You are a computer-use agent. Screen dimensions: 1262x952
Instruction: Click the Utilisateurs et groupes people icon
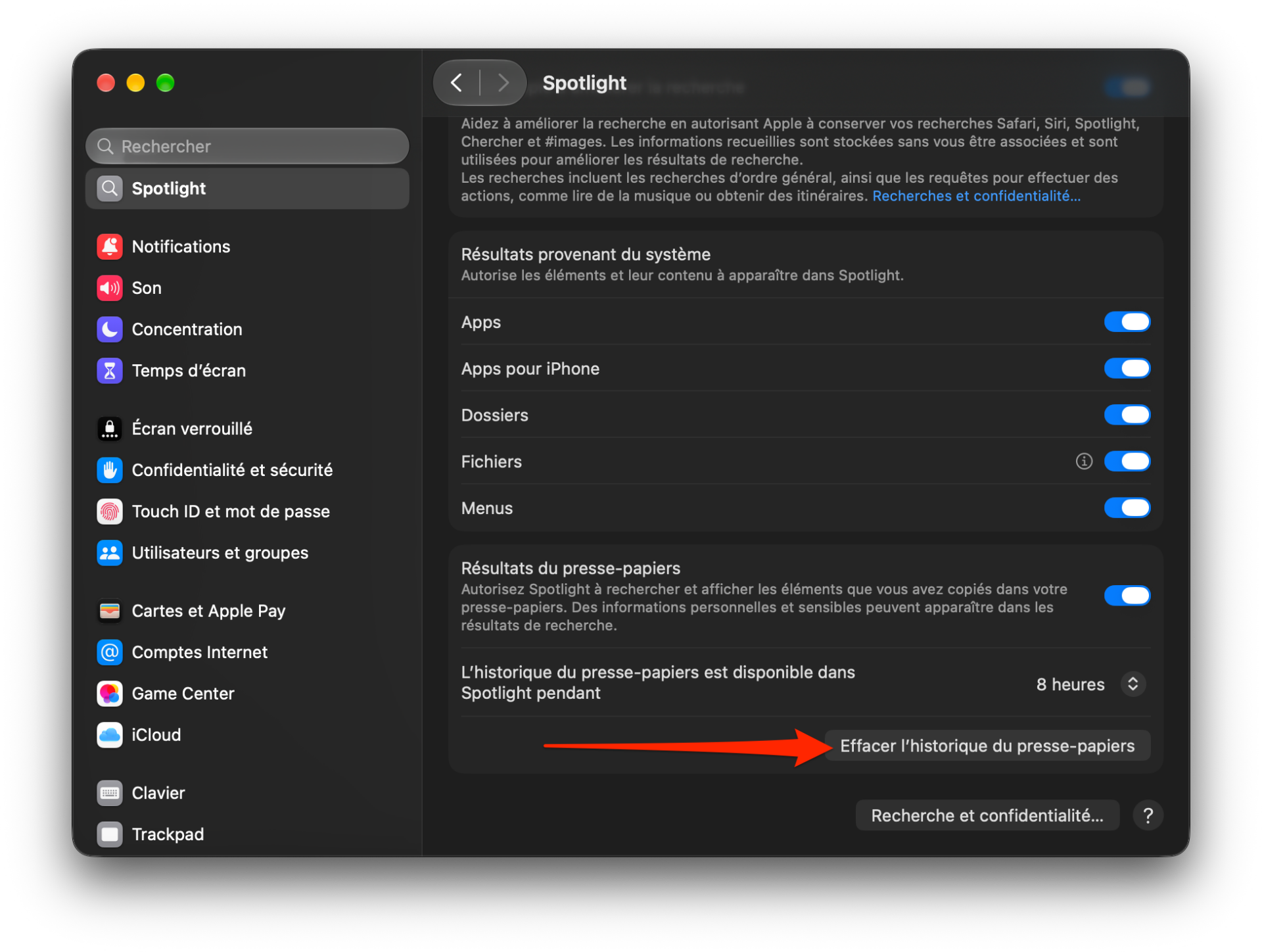coord(110,553)
